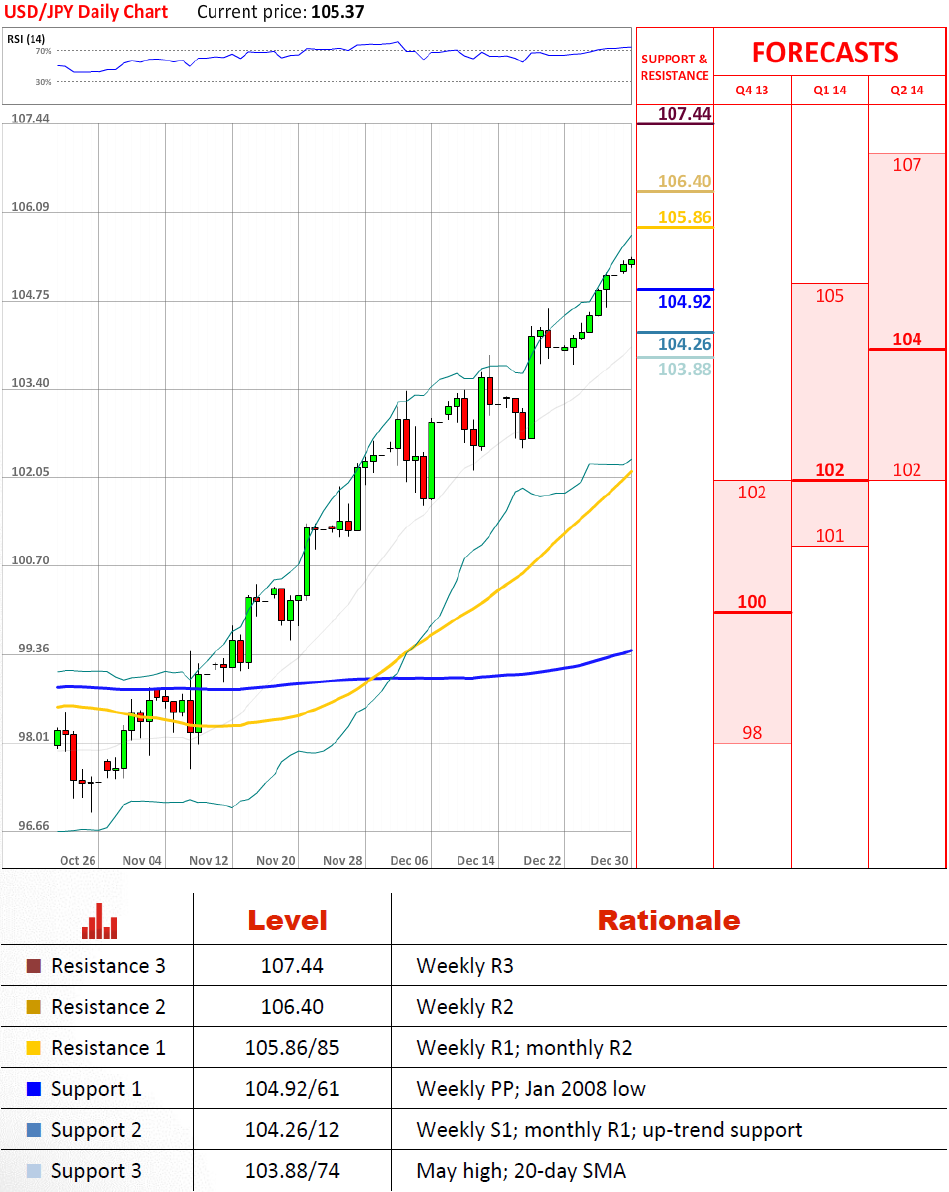Screen dimensions: 949x1192
Task: Click the 105.86 resistance level label on chart
Action: click(684, 217)
